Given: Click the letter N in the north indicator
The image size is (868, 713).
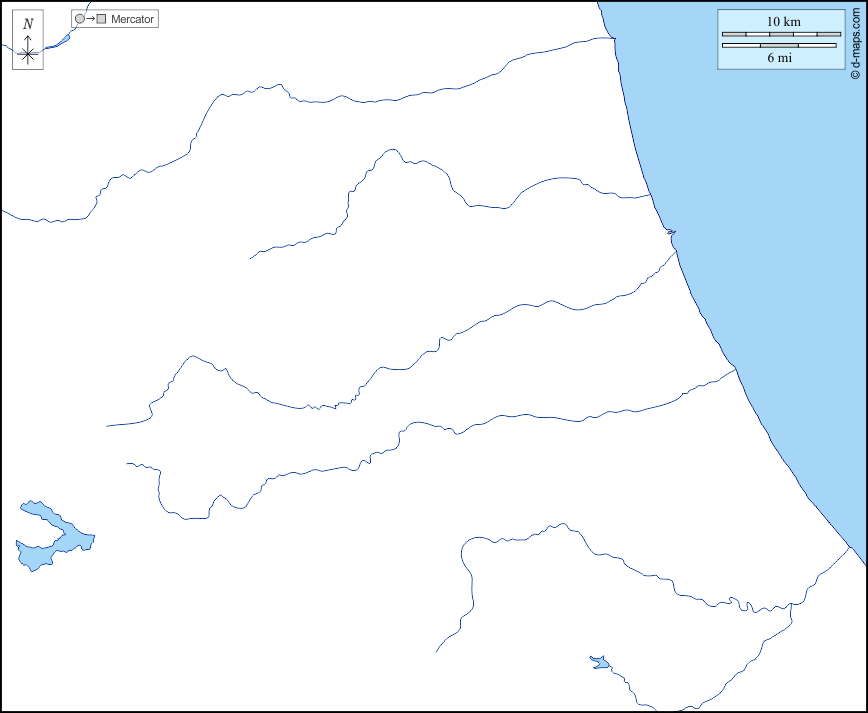Looking at the screenshot, I should tap(28, 24).
